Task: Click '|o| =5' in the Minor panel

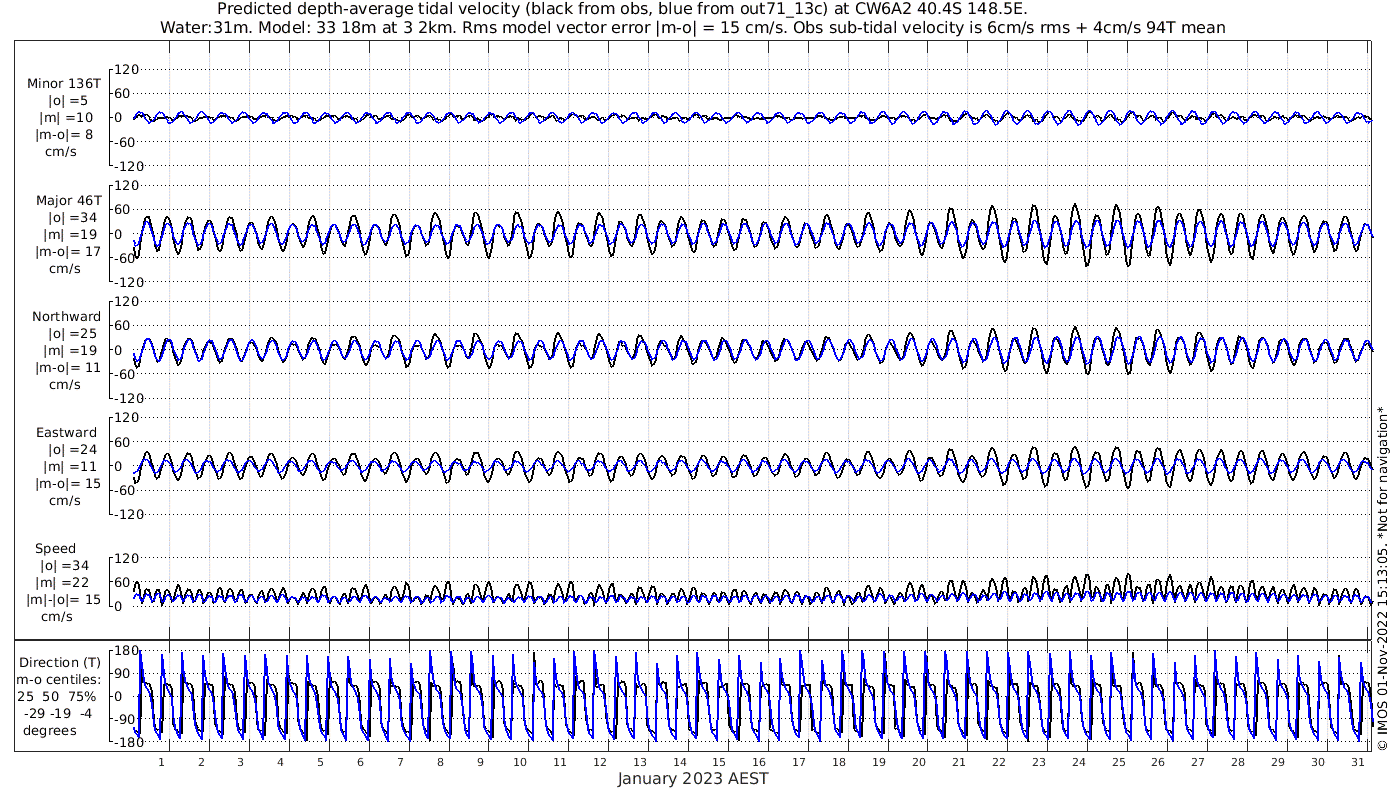Action: point(67,101)
